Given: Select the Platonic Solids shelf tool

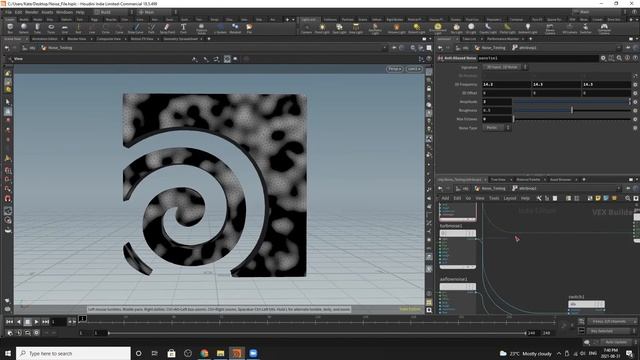Looking at the screenshot, I should [202, 28].
